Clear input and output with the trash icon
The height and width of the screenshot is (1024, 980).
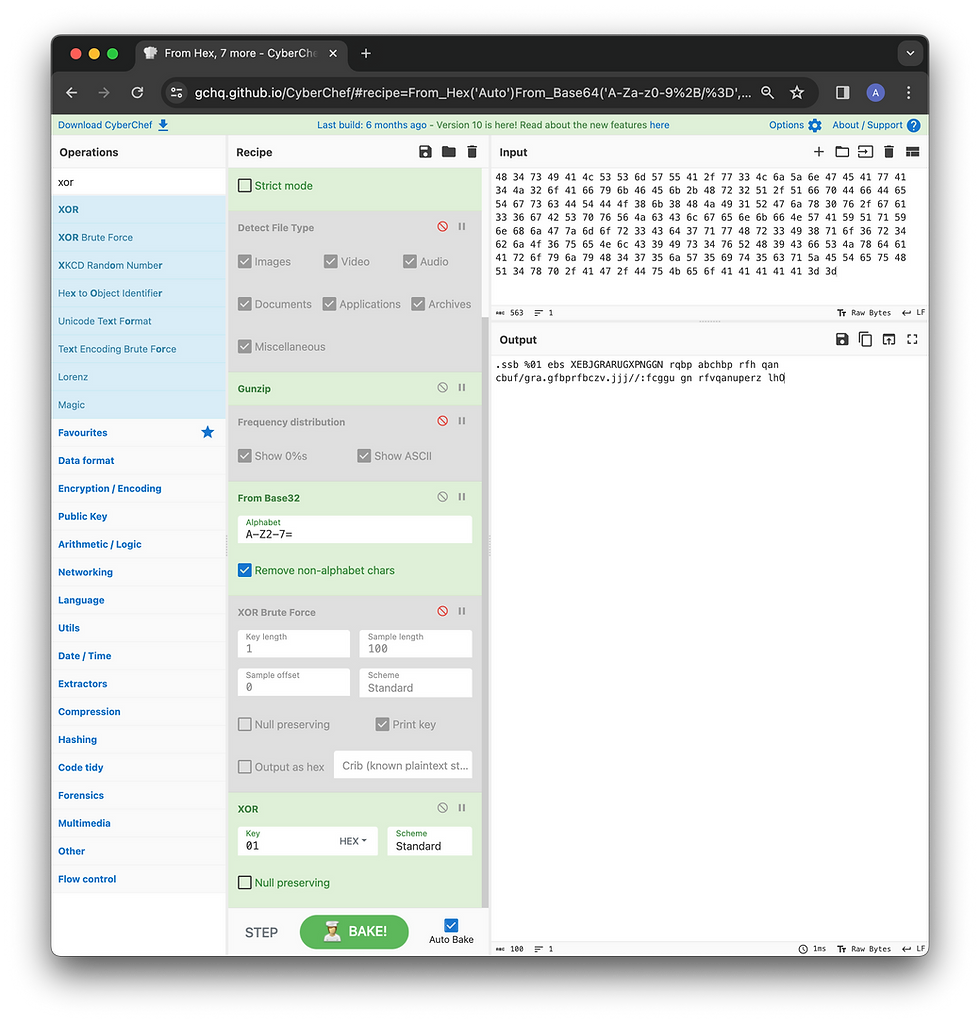pos(889,152)
